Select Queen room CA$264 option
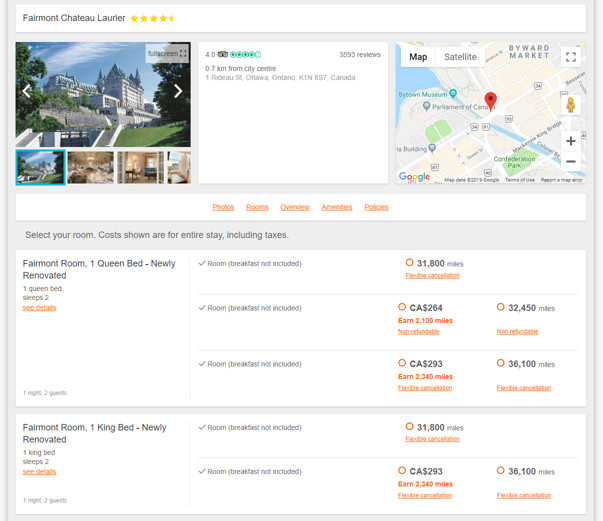This screenshot has height=521, width=603. click(x=402, y=307)
